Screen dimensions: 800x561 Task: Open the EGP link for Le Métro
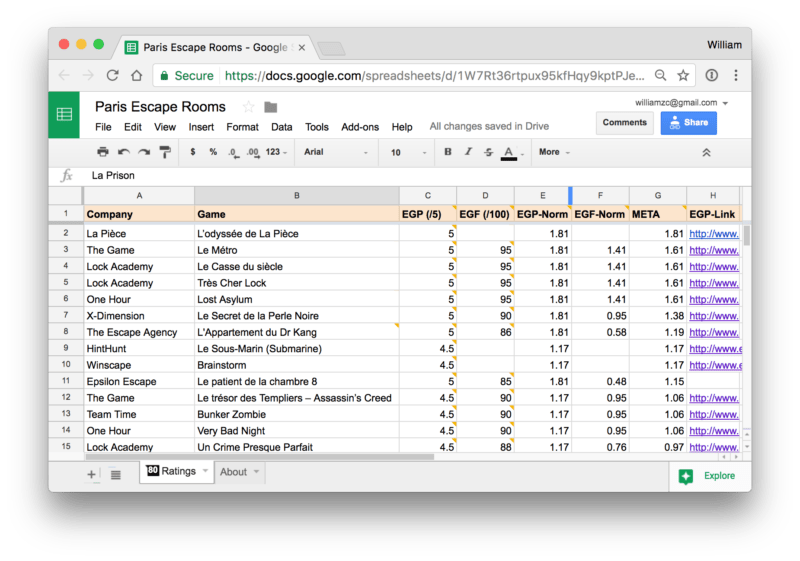(x=714, y=250)
